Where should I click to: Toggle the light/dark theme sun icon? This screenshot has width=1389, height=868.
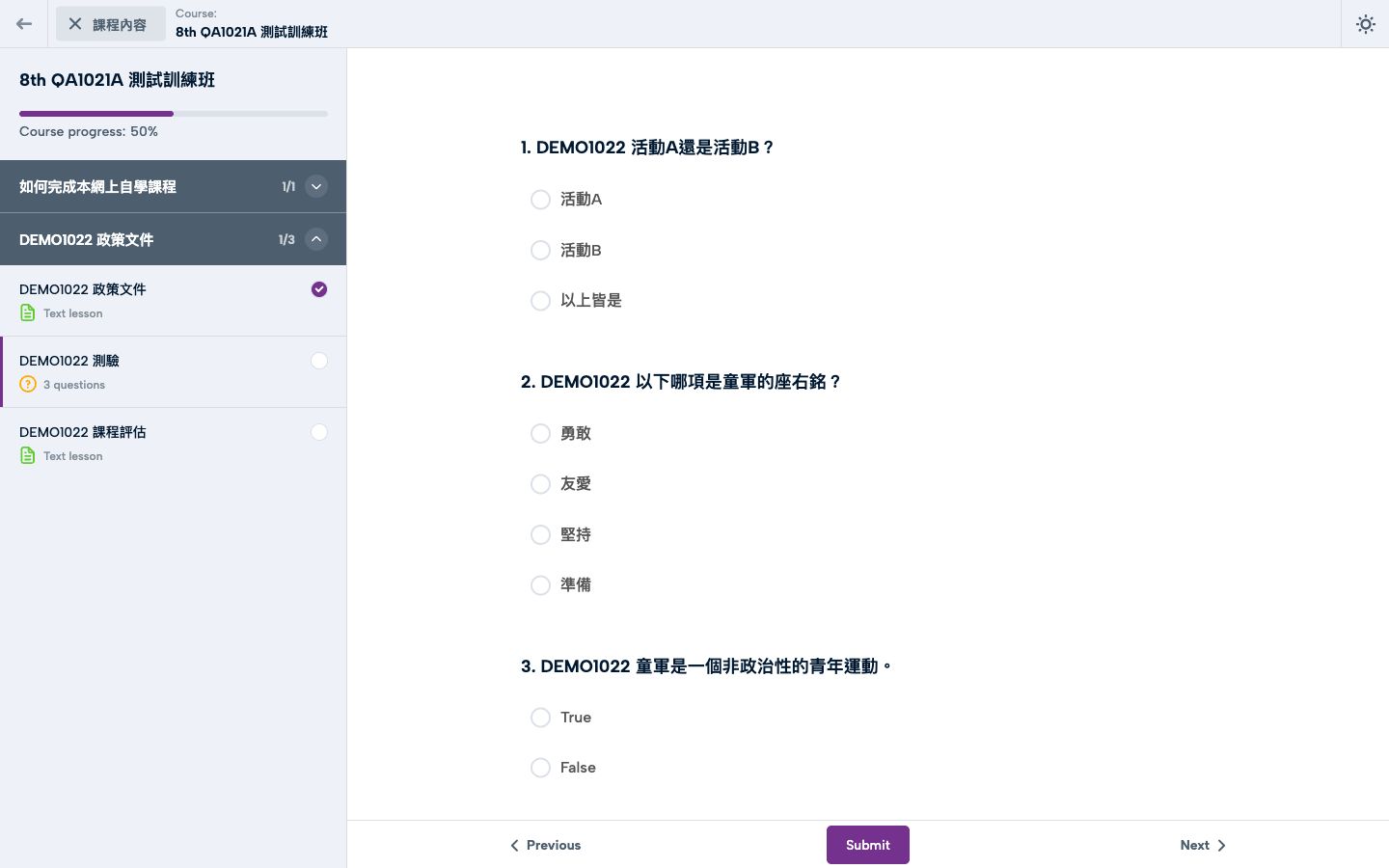pos(1365,24)
